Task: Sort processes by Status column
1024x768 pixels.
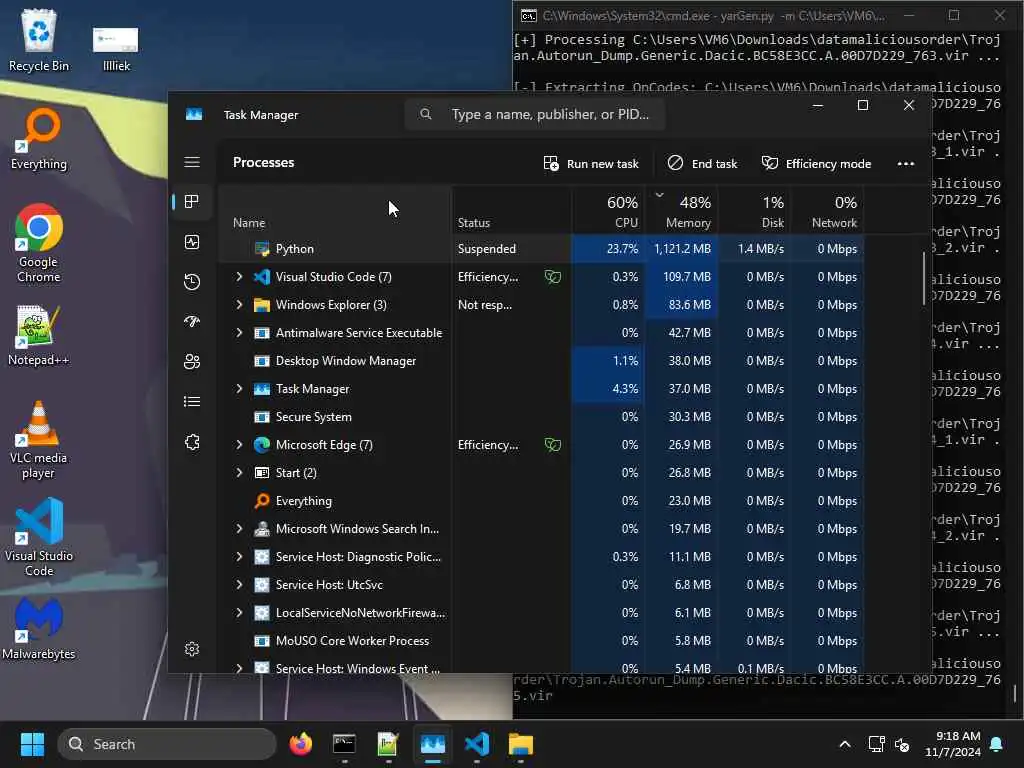Action: click(x=511, y=210)
